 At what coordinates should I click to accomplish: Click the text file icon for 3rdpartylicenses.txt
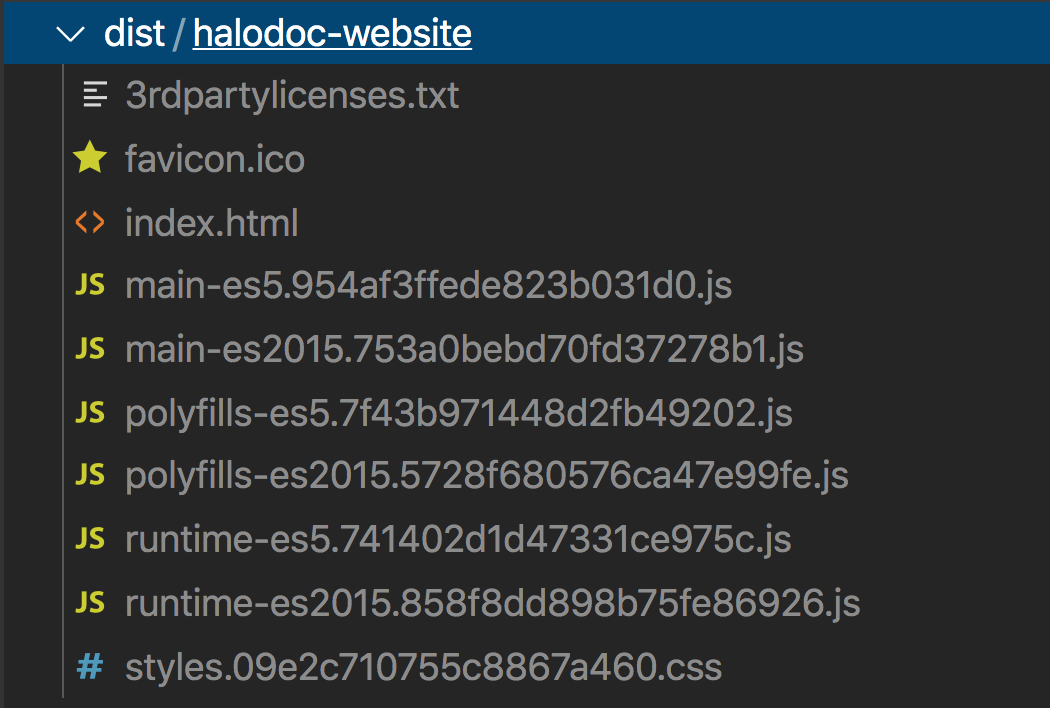coord(94,94)
